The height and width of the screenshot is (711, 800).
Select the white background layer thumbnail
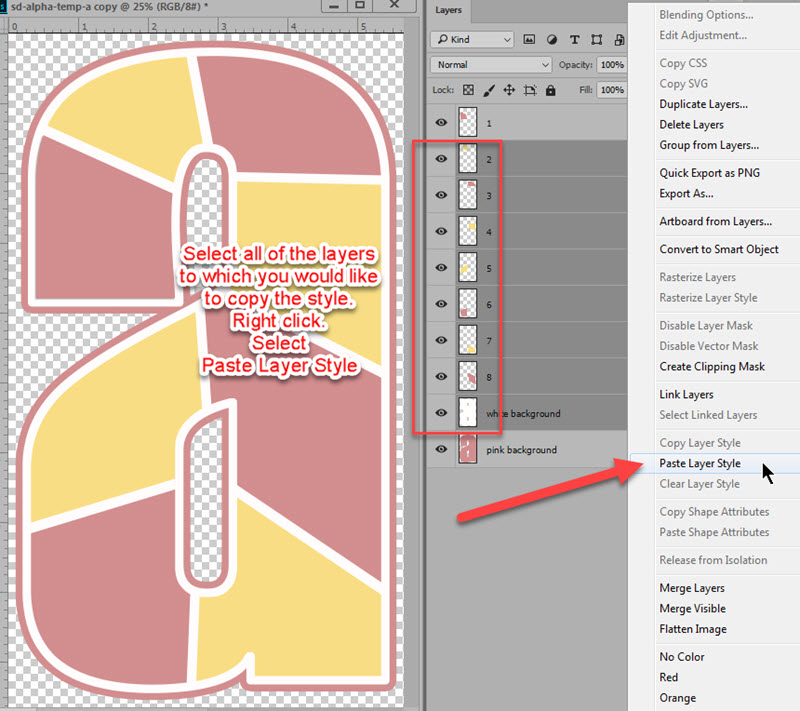click(x=468, y=412)
